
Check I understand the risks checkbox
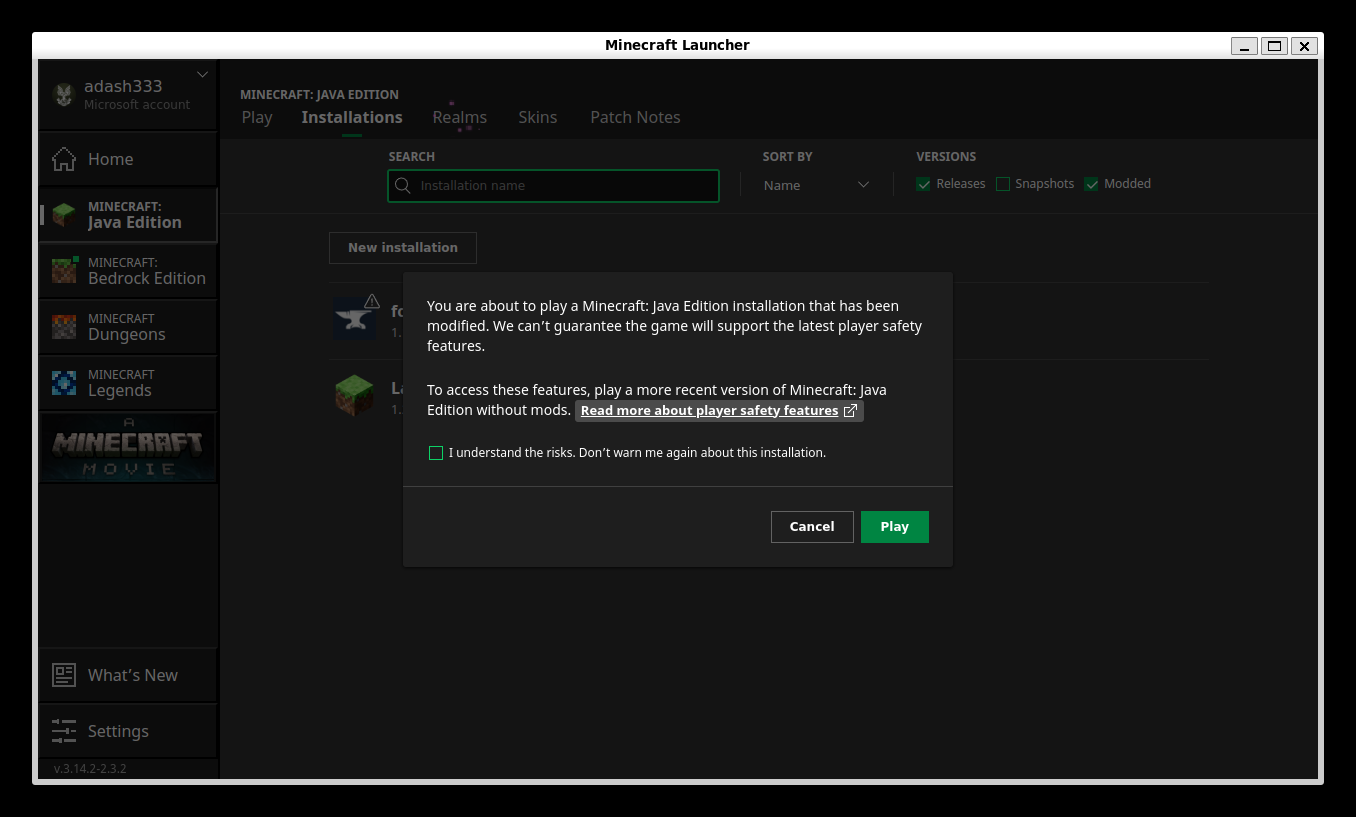(x=436, y=453)
